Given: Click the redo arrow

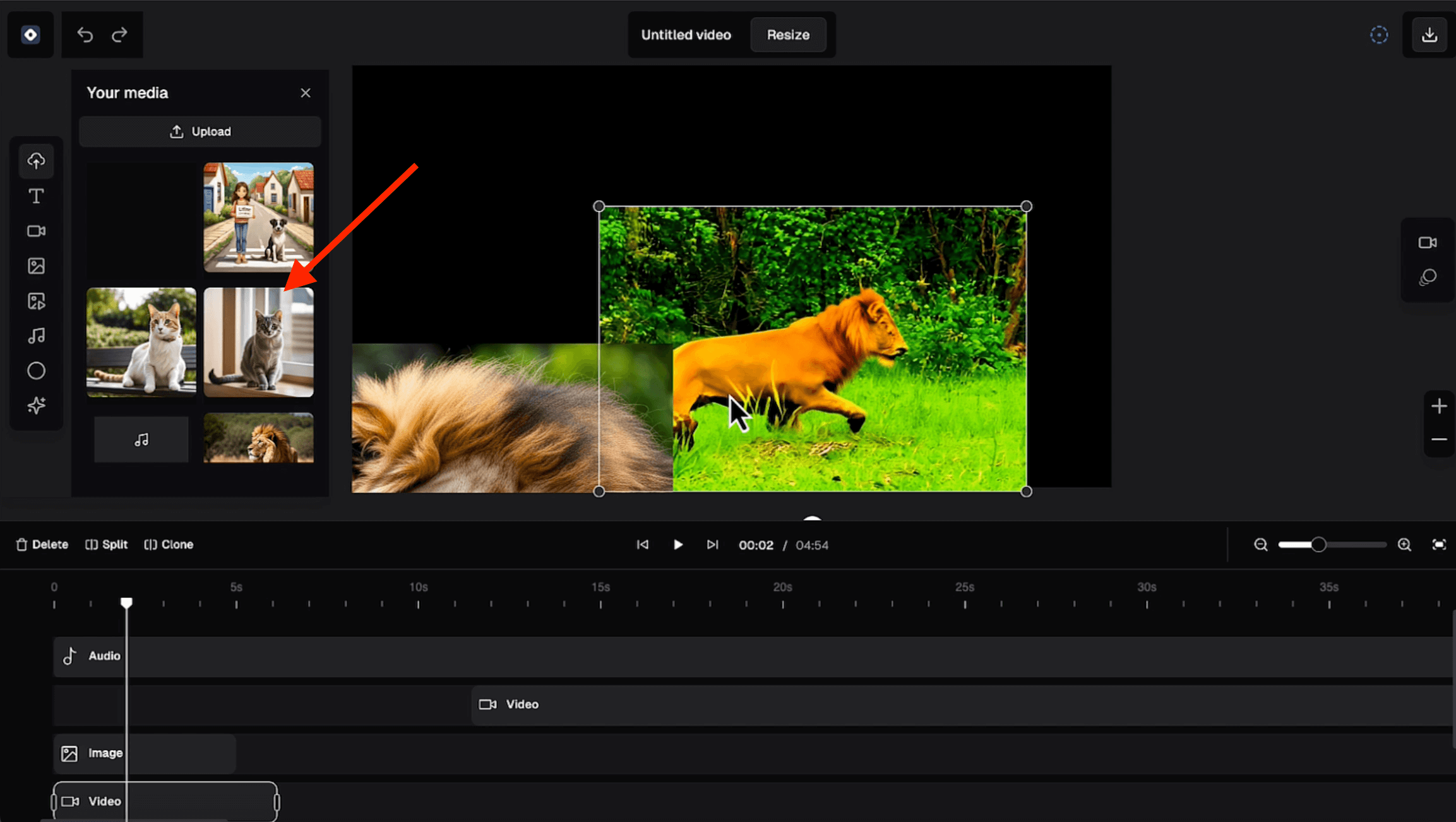Looking at the screenshot, I should point(119,35).
